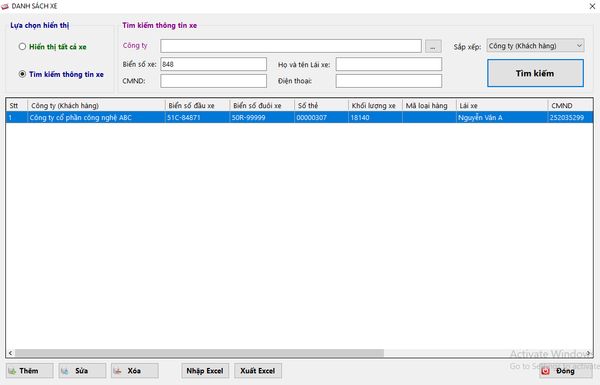The width and height of the screenshot is (600, 385).
Task: Select cell 'Công ty cổ phần công nghệ ABC'
Action: coord(96,117)
